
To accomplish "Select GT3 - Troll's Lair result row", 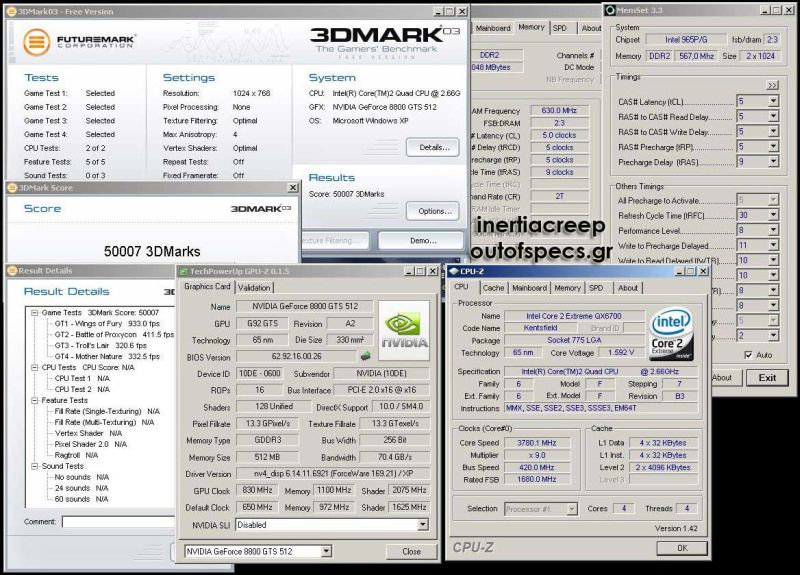I will [x=101, y=345].
